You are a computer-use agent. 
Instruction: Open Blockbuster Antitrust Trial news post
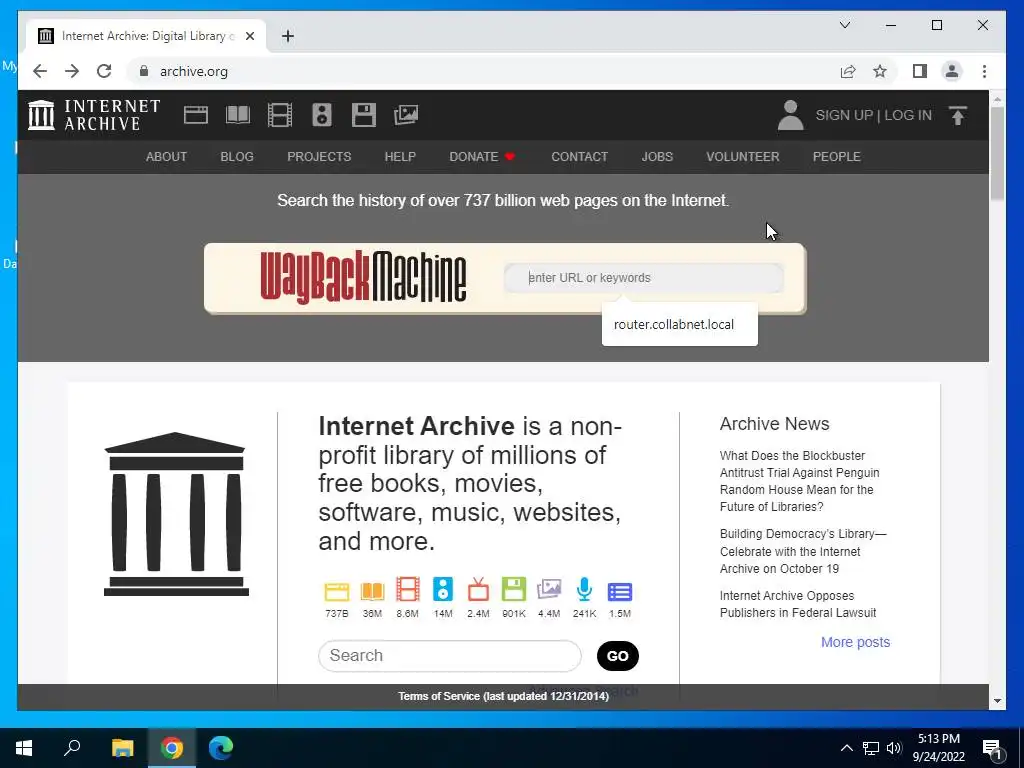[799, 481]
